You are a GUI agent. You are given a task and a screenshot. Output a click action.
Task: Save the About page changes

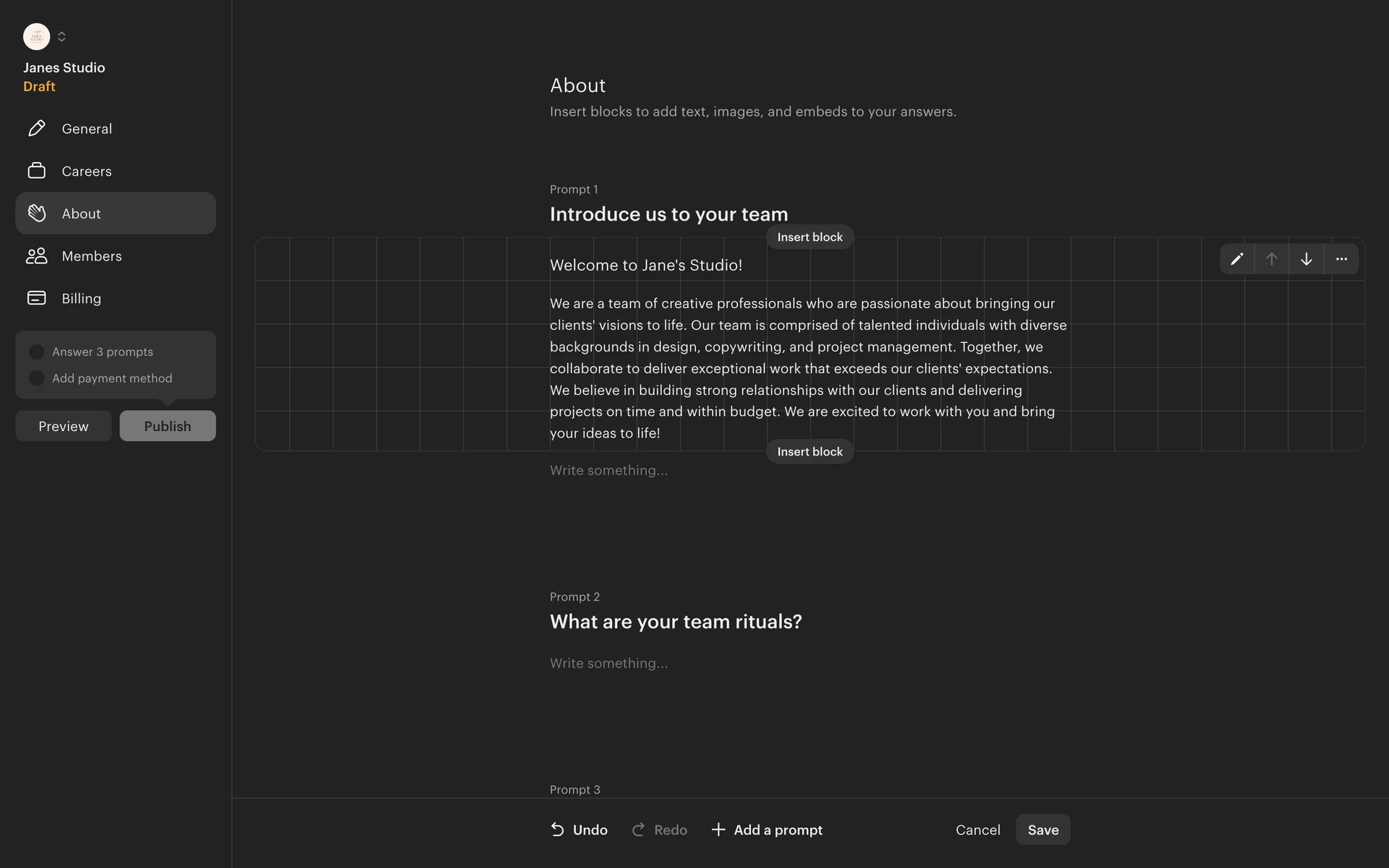(1042, 830)
